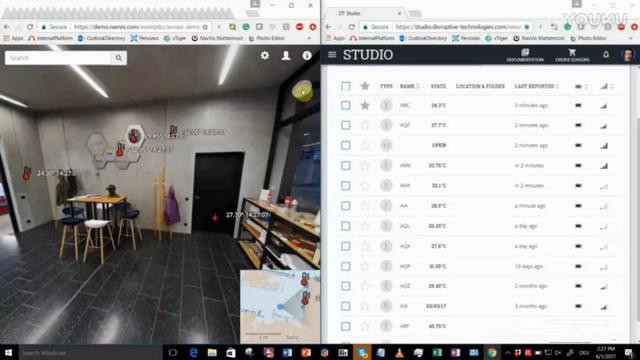Open File Explorer from the taskbar
This screenshot has height=360, width=640.
pos(212,352)
